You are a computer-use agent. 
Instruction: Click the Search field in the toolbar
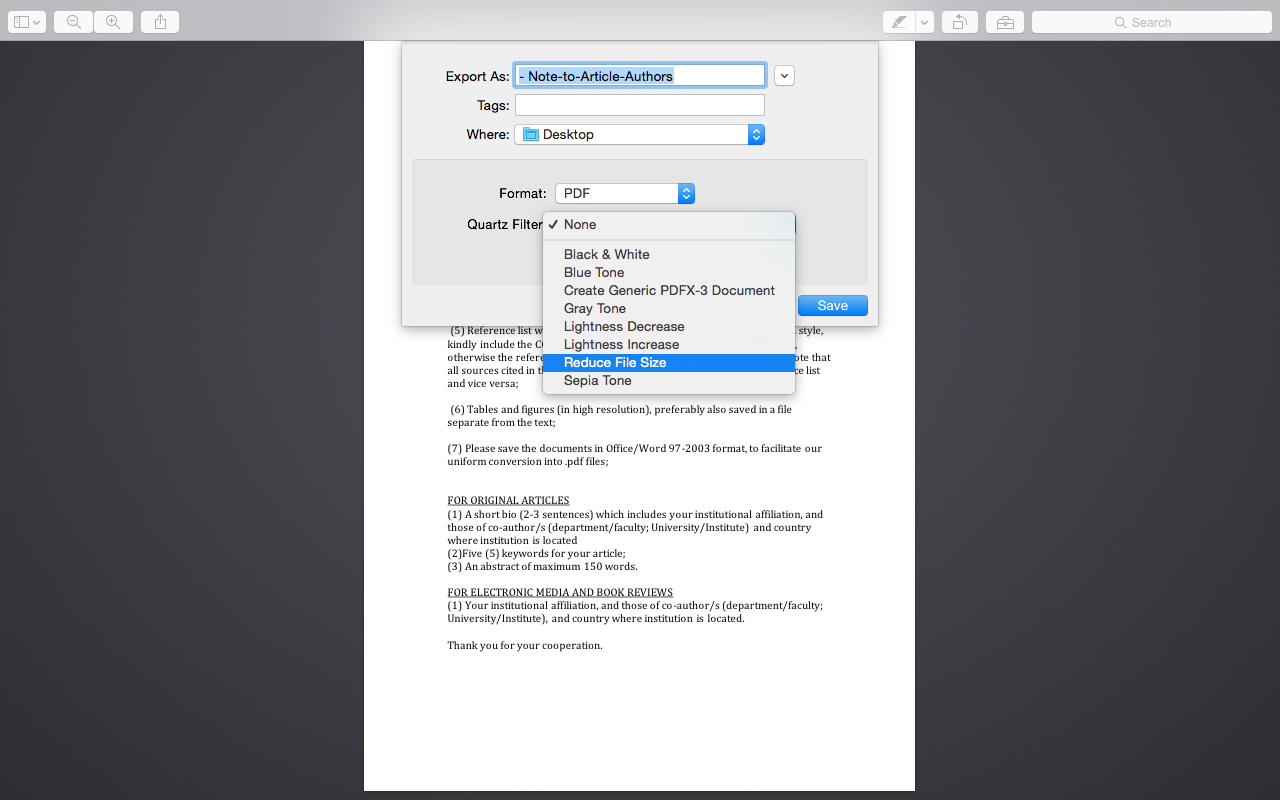[x=1151, y=22]
